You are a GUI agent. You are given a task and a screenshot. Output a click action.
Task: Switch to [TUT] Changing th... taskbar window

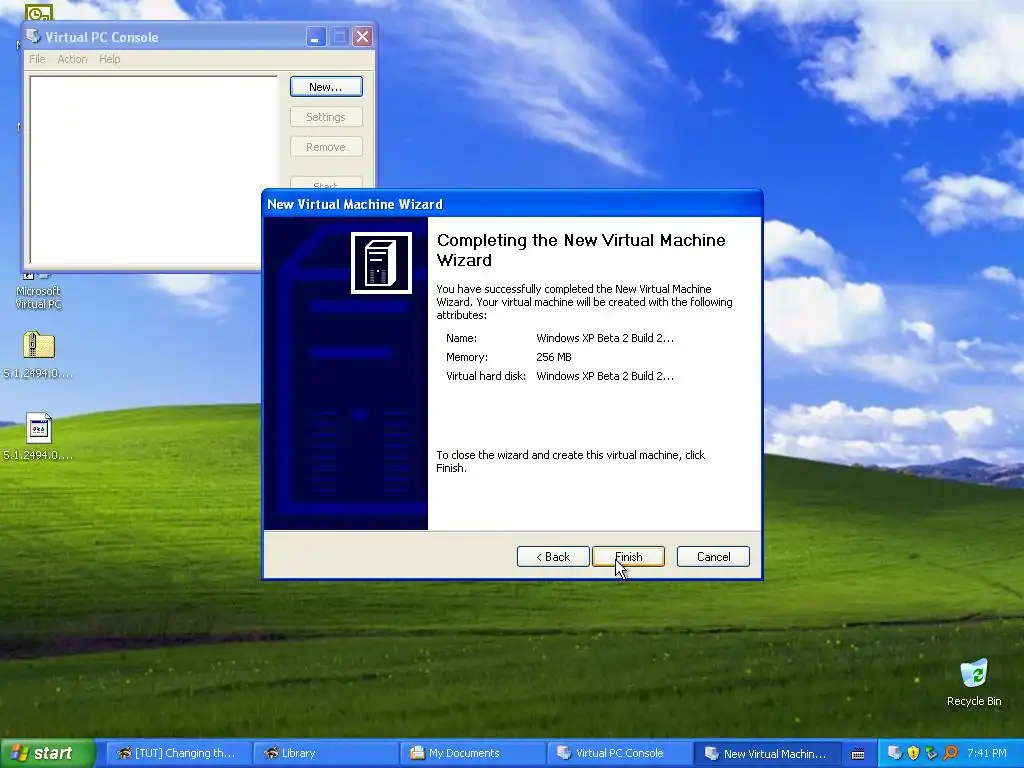178,753
